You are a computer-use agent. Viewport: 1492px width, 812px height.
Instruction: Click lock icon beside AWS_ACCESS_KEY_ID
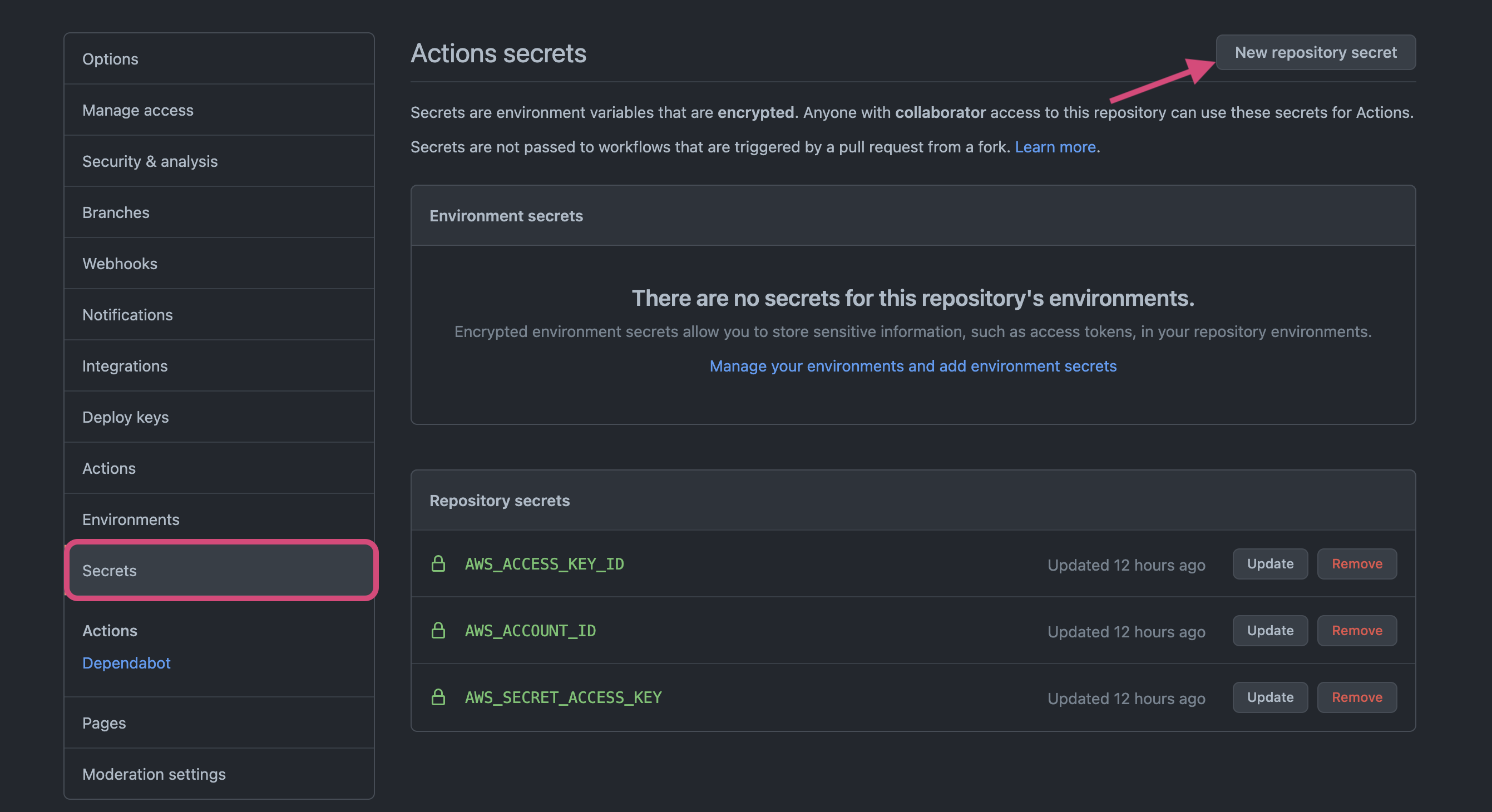[438, 563]
